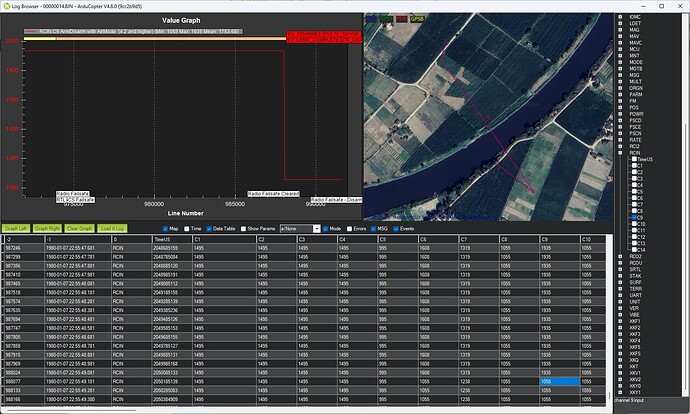Image resolution: width=690 pixels, height=414 pixels.
Task: Check the C14 channel in RCIN tree
Action: point(634,249)
